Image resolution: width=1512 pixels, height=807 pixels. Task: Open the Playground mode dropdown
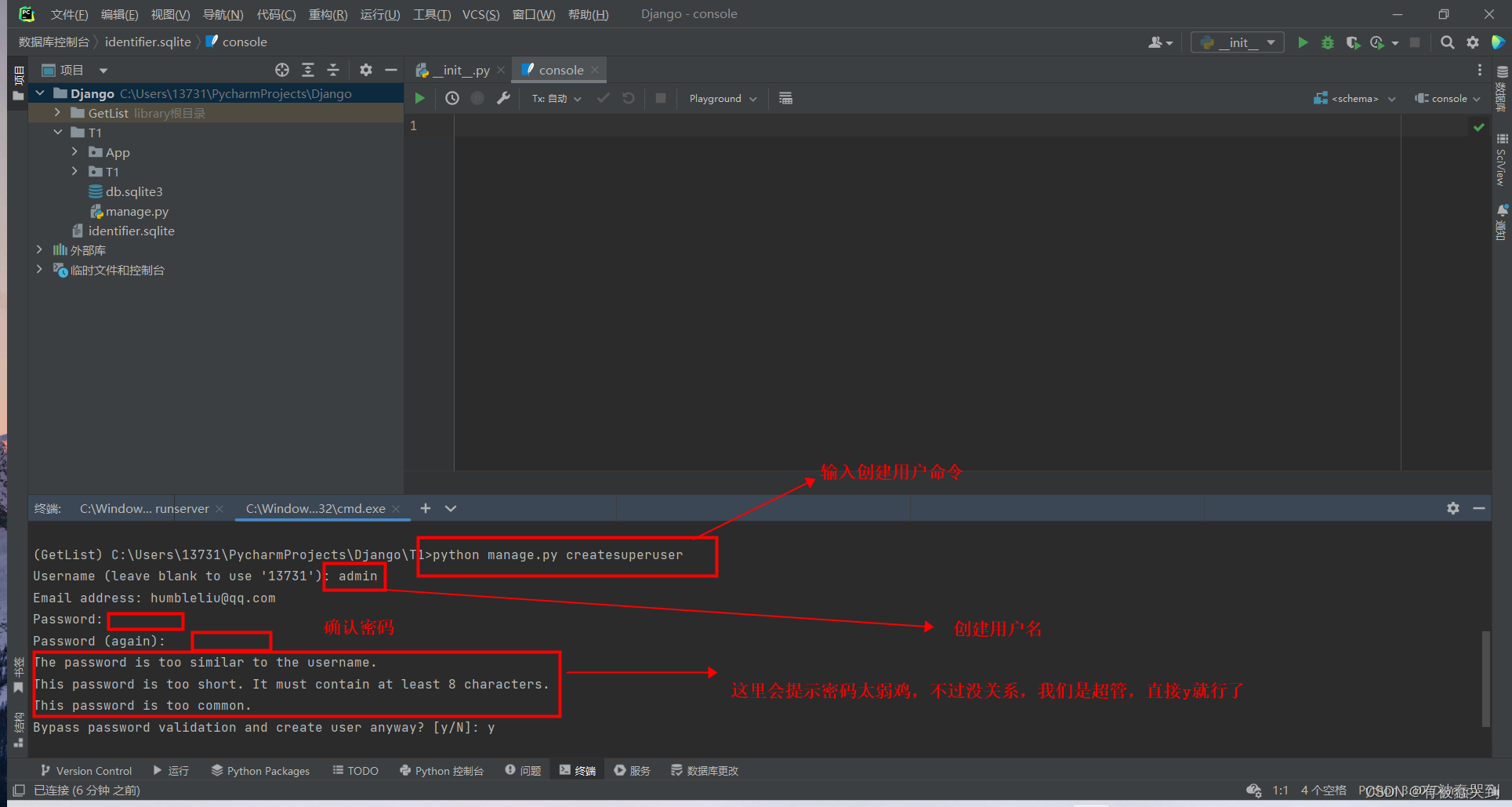point(723,98)
